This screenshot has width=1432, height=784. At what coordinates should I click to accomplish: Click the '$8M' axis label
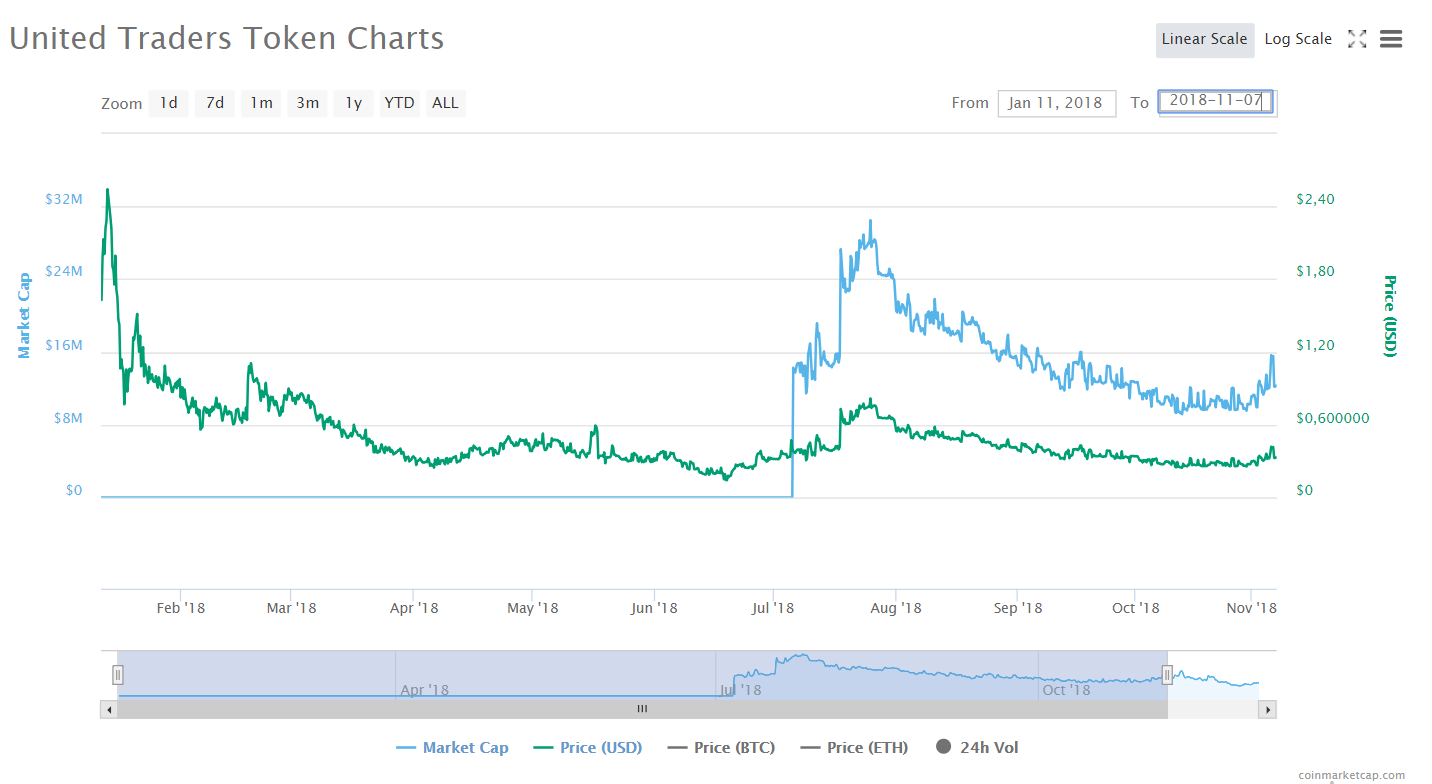pos(68,418)
